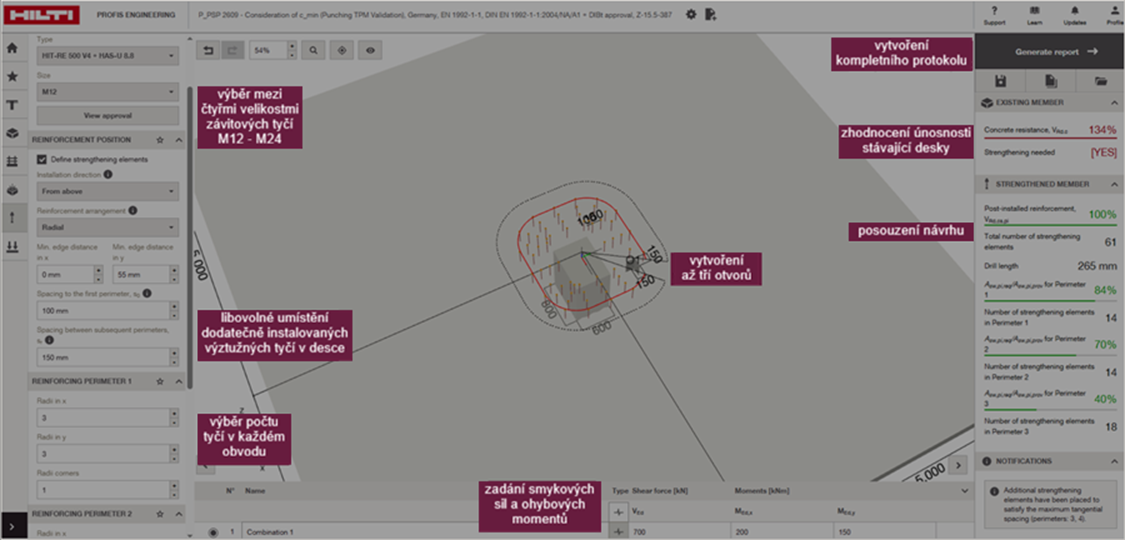Increase Min. edge distance in x

point(98,270)
